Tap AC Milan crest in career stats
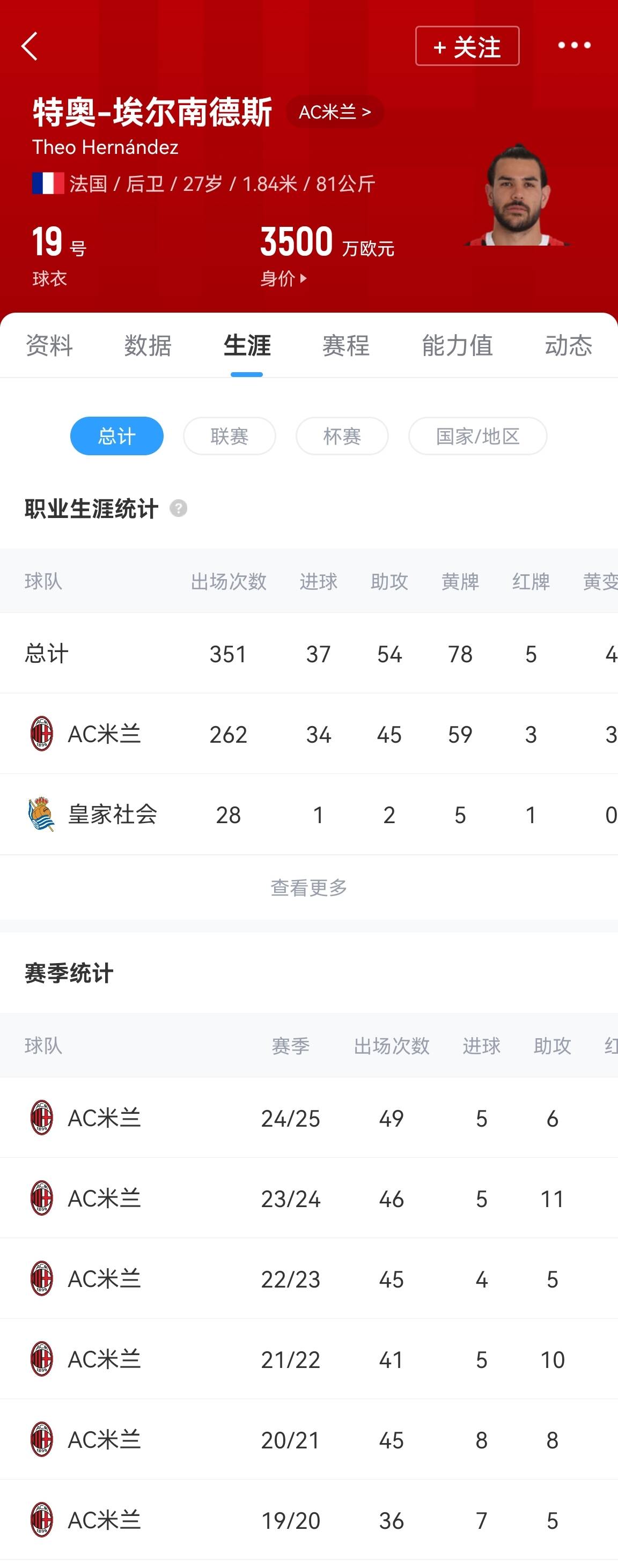Viewport: 618px width, 1568px height. 41,734
